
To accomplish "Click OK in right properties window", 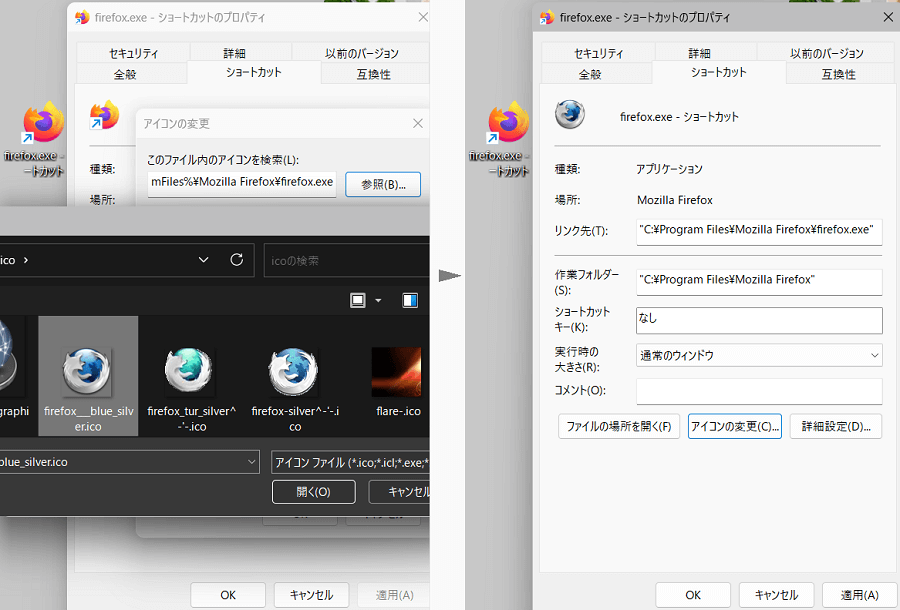I will pos(693,595).
